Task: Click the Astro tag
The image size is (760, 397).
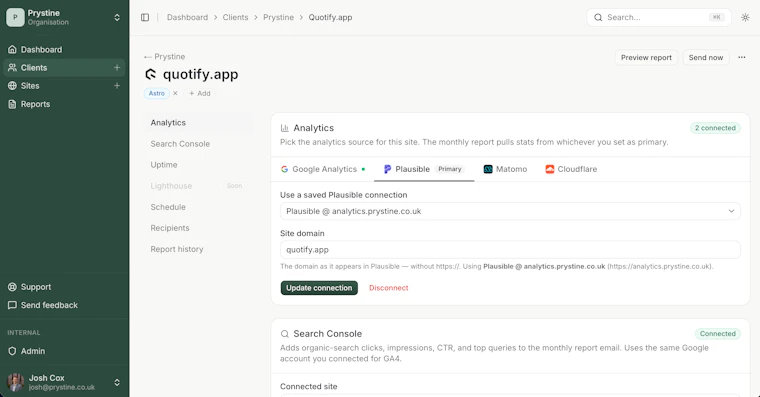Action: tap(157, 94)
